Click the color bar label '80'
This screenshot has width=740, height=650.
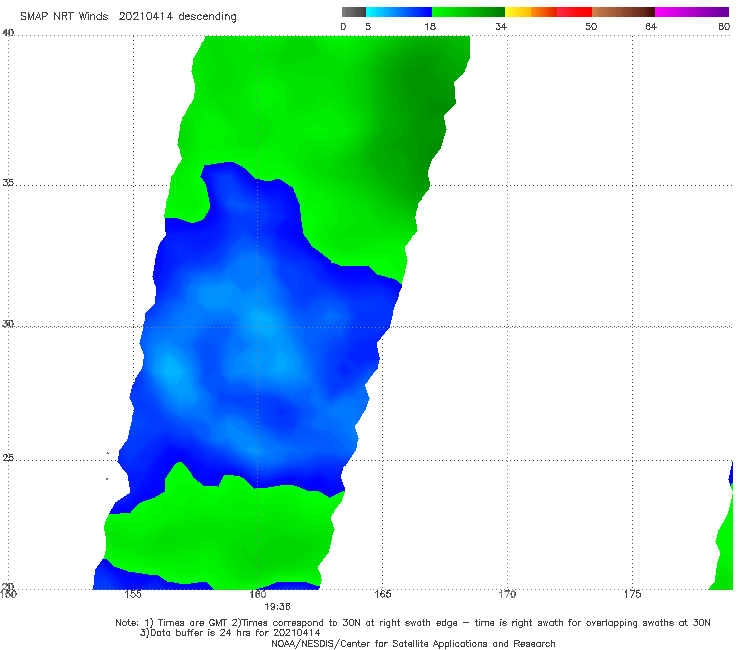tap(724, 27)
